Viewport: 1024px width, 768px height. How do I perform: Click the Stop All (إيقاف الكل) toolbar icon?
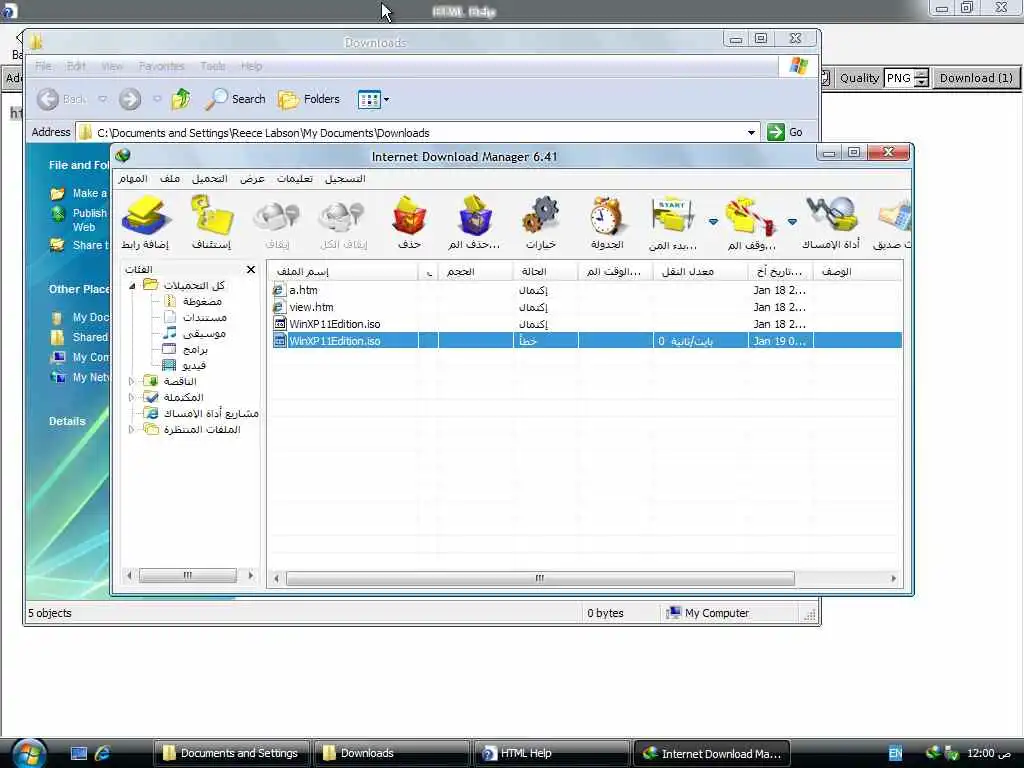point(344,223)
